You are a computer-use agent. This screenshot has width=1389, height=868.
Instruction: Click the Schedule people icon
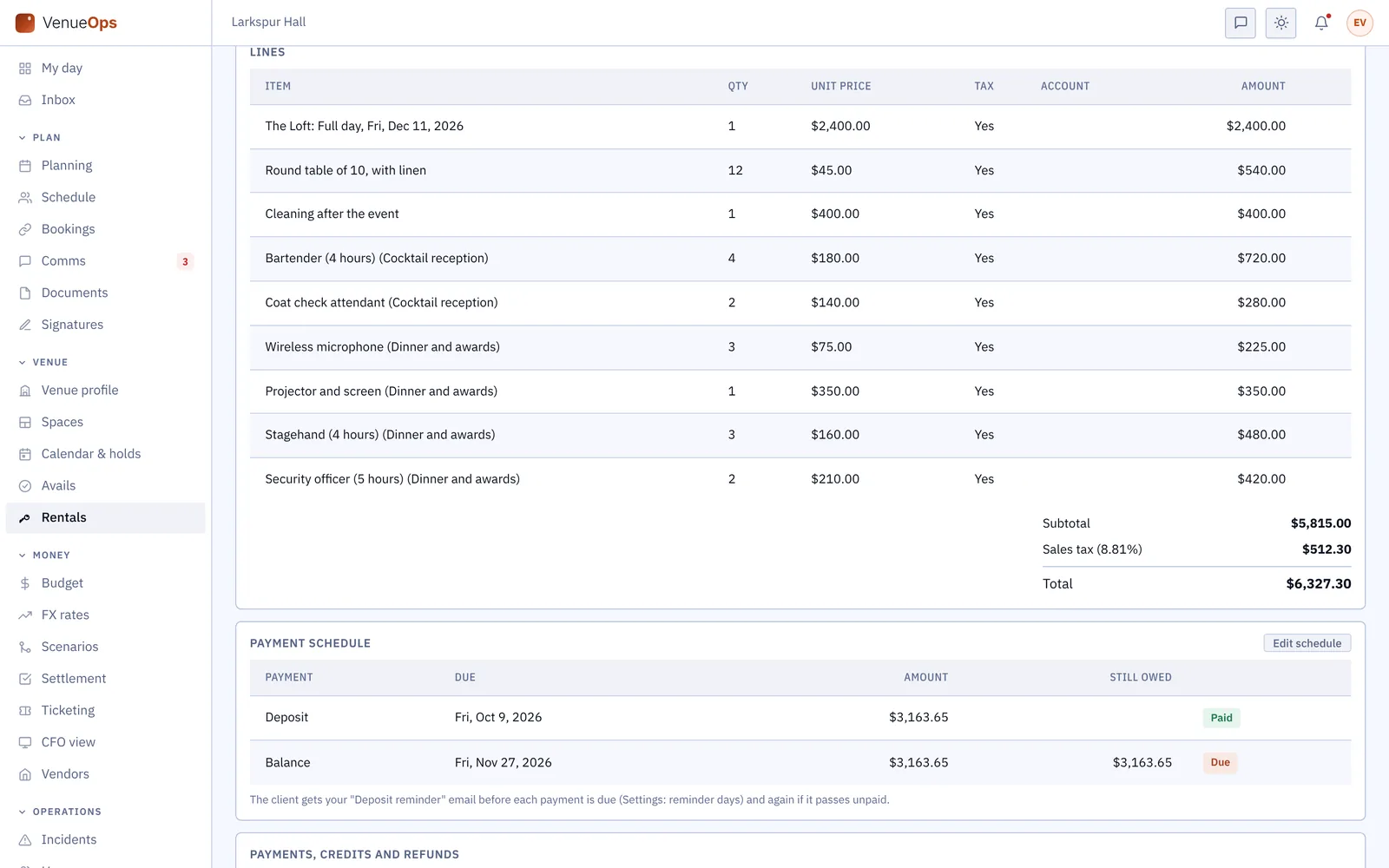pyautogui.click(x=25, y=198)
